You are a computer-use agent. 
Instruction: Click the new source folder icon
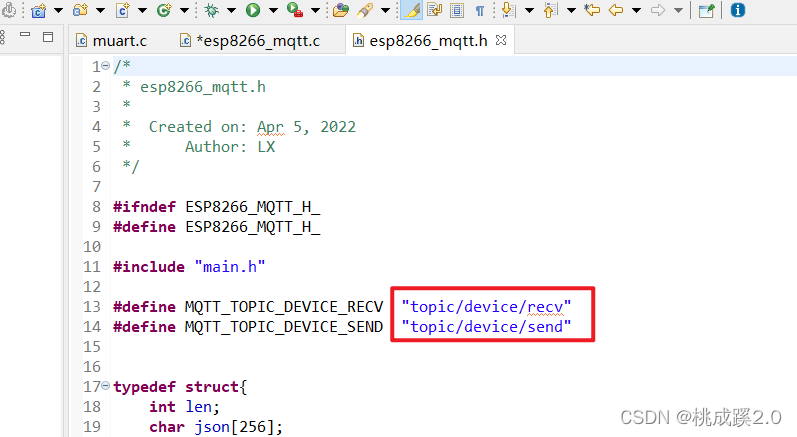click(x=80, y=10)
